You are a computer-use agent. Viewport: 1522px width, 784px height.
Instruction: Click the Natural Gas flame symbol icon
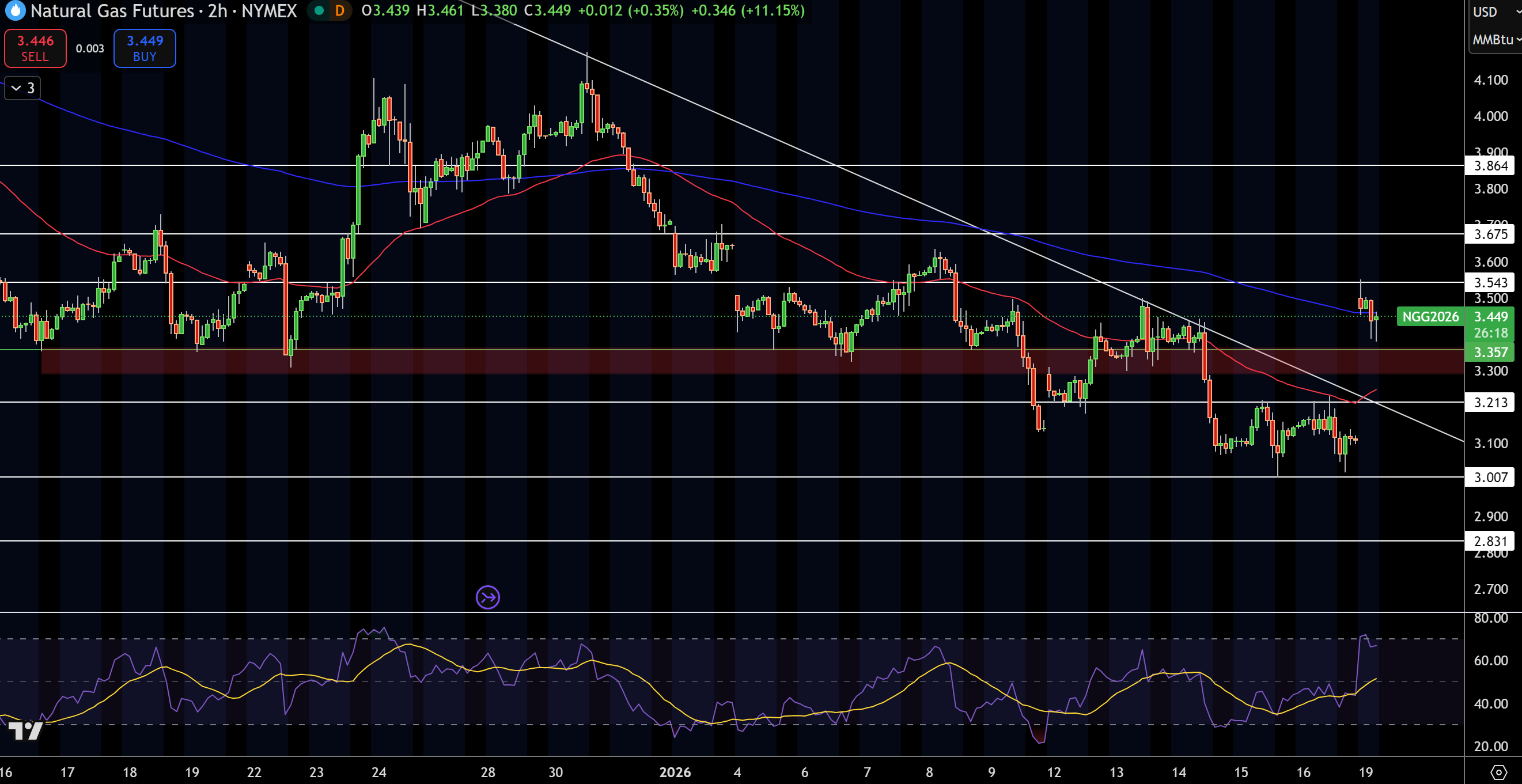pyautogui.click(x=15, y=10)
